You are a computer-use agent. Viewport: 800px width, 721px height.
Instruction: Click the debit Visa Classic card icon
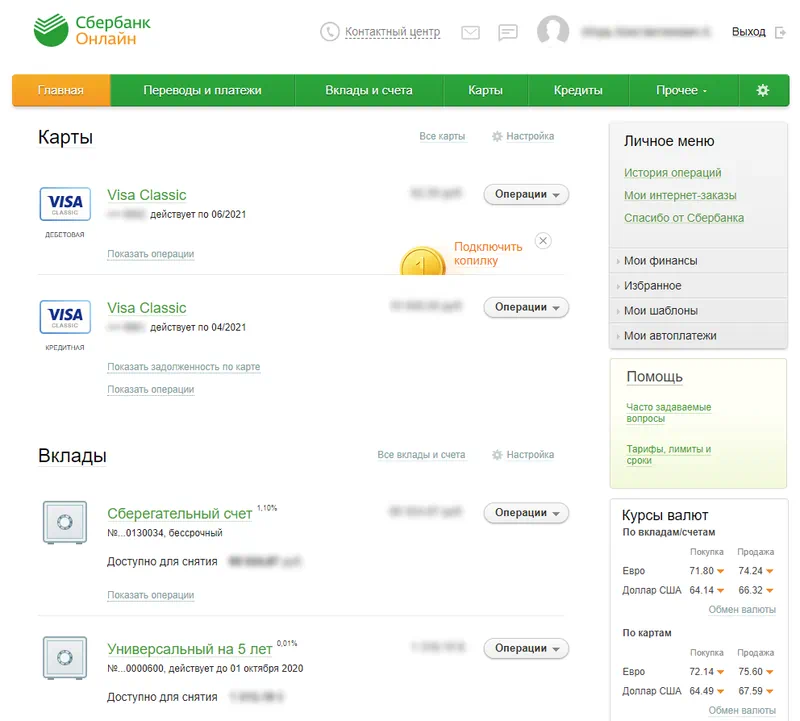coord(65,204)
